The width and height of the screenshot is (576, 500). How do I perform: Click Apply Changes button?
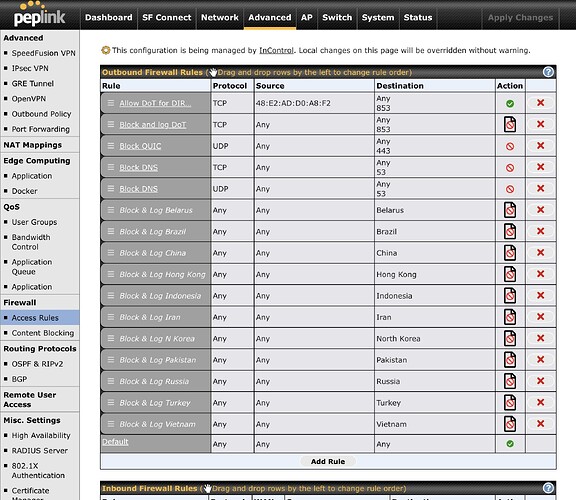[520, 17]
